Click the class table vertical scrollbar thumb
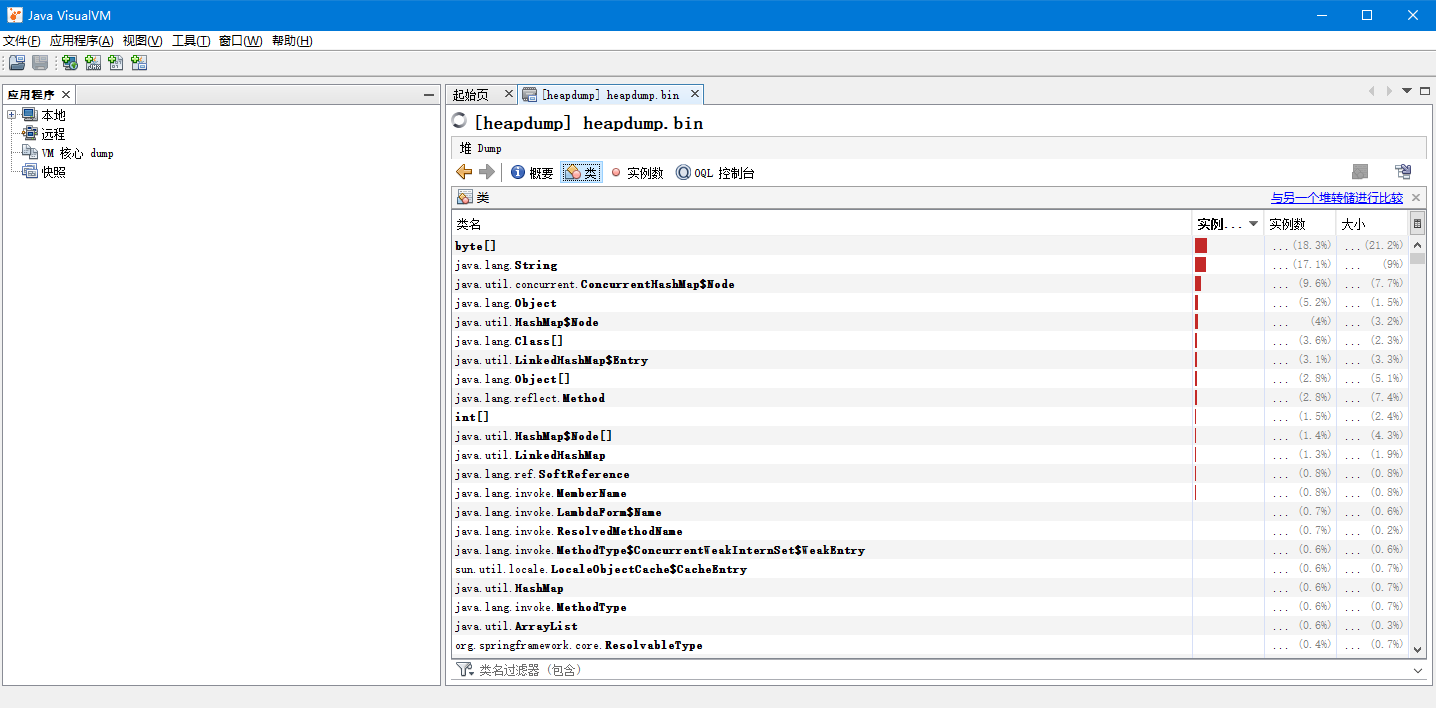 coord(1417,258)
